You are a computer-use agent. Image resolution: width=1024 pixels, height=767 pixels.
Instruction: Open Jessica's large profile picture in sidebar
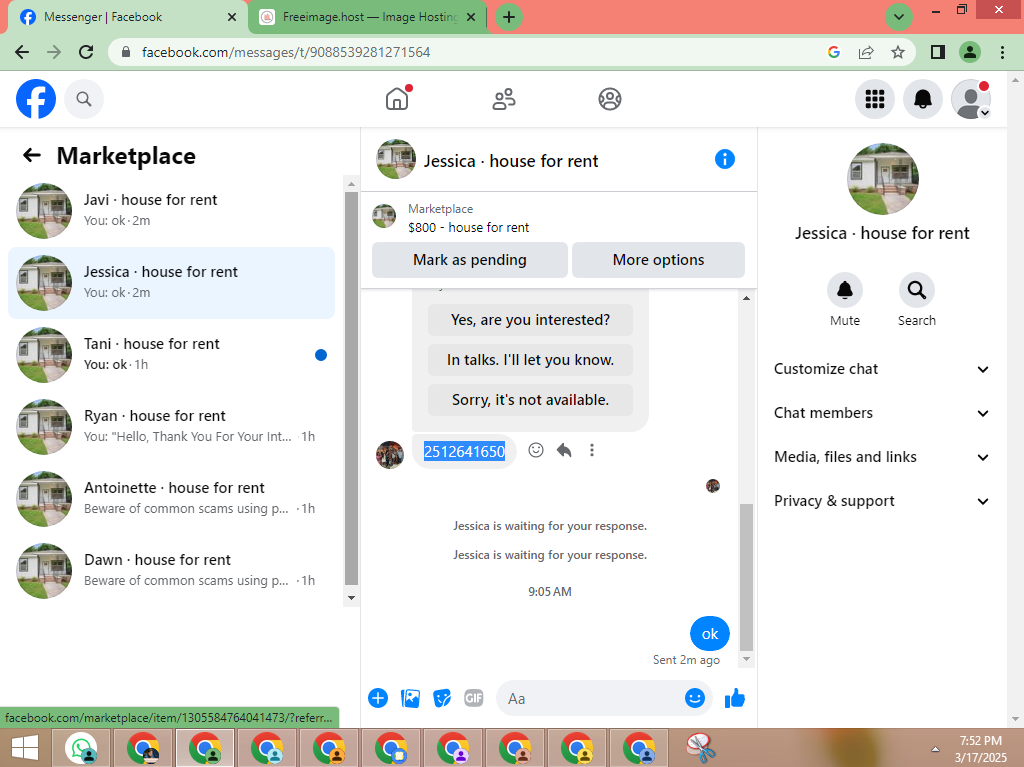pos(882,179)
